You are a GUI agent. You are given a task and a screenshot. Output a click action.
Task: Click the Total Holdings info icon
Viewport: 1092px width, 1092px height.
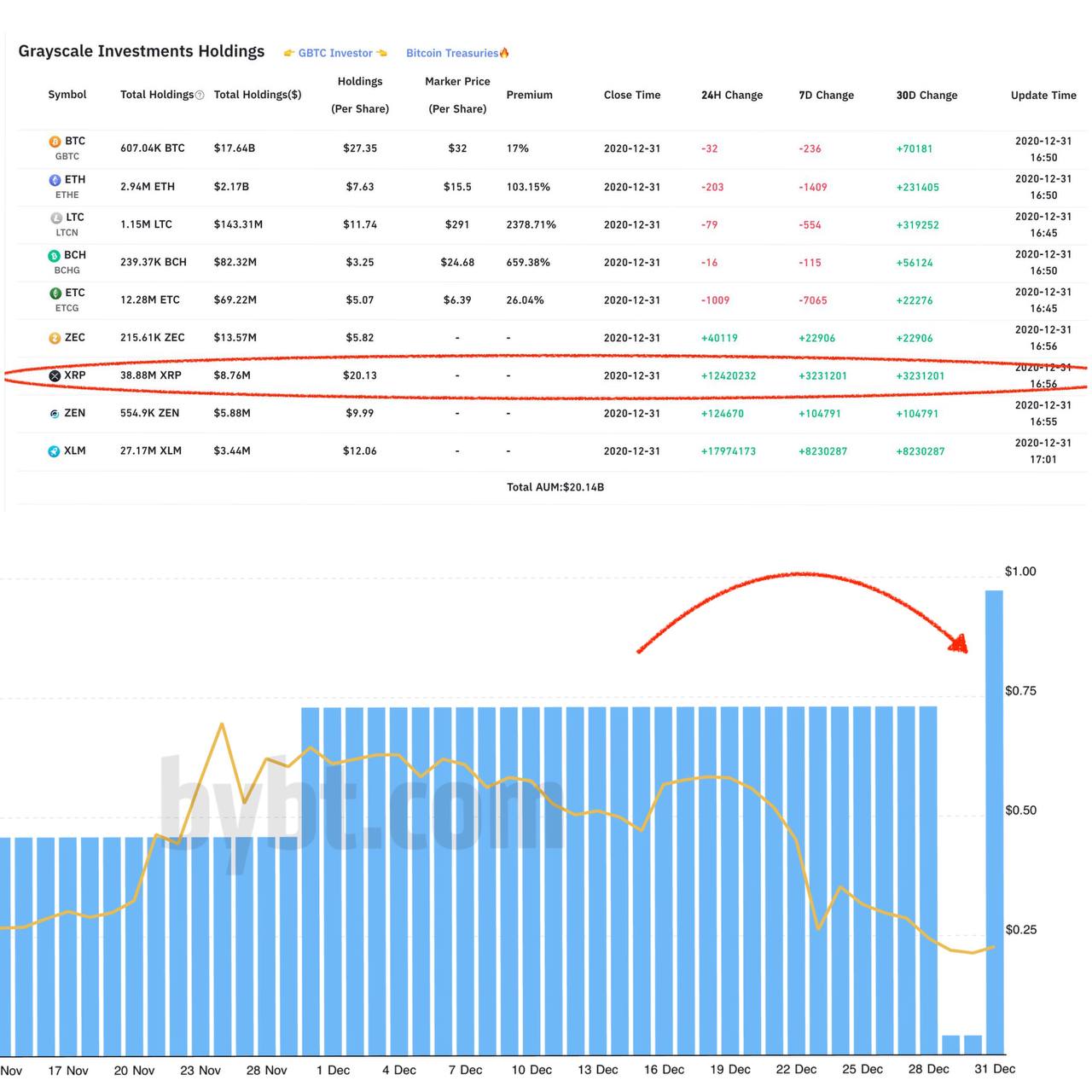point(200,96)
